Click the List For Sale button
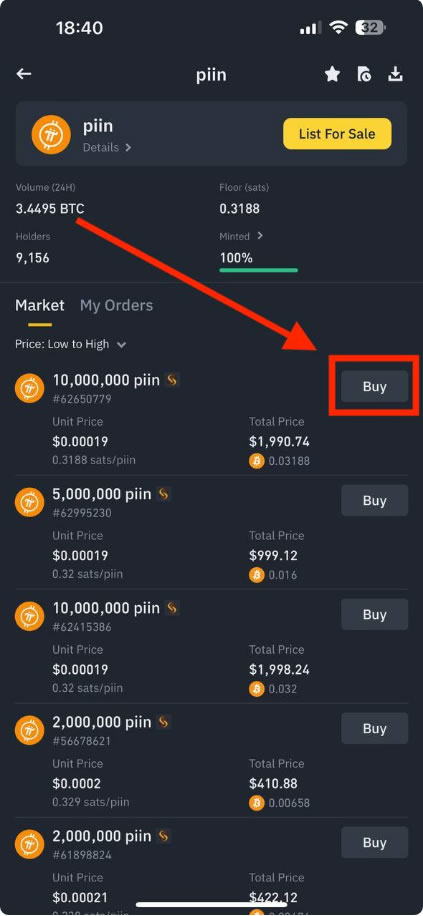This screenshot has width=423, height=916. coord(337,134)
